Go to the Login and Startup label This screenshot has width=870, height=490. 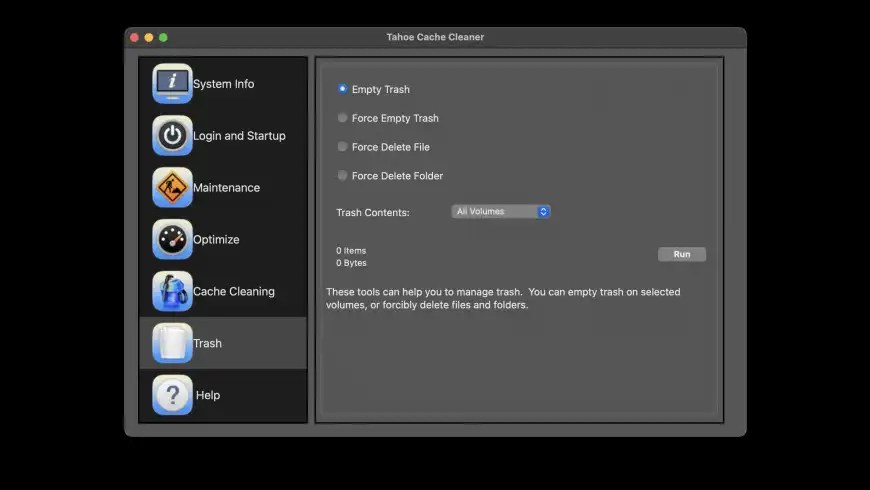click(239, 136)
